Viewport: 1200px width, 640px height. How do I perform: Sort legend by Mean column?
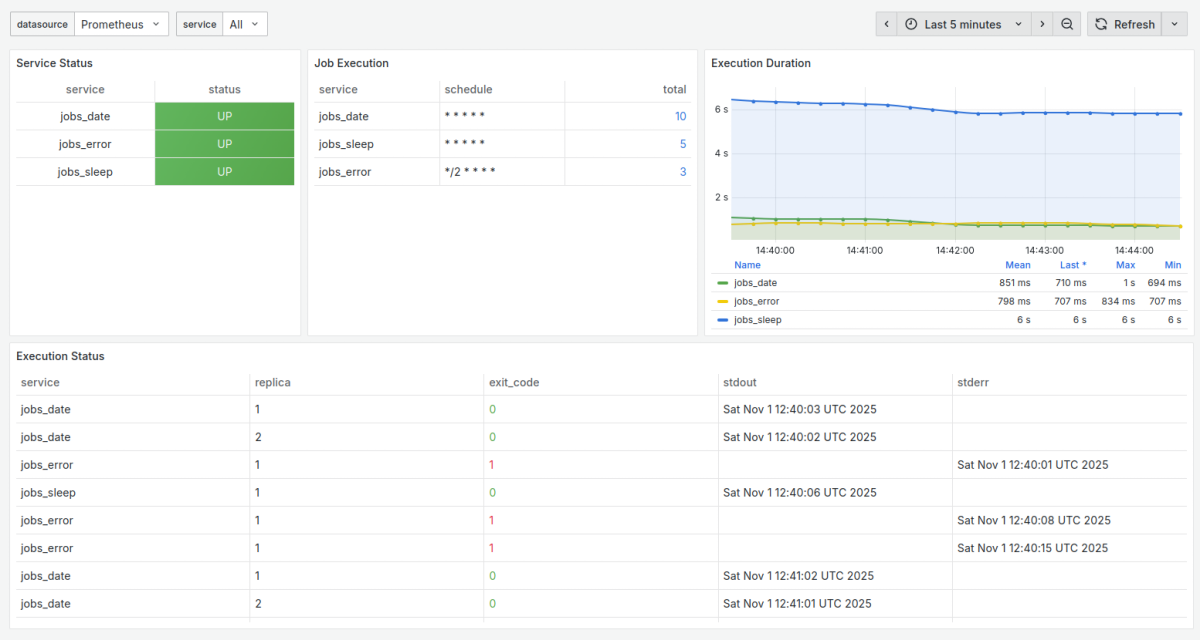1017,265
